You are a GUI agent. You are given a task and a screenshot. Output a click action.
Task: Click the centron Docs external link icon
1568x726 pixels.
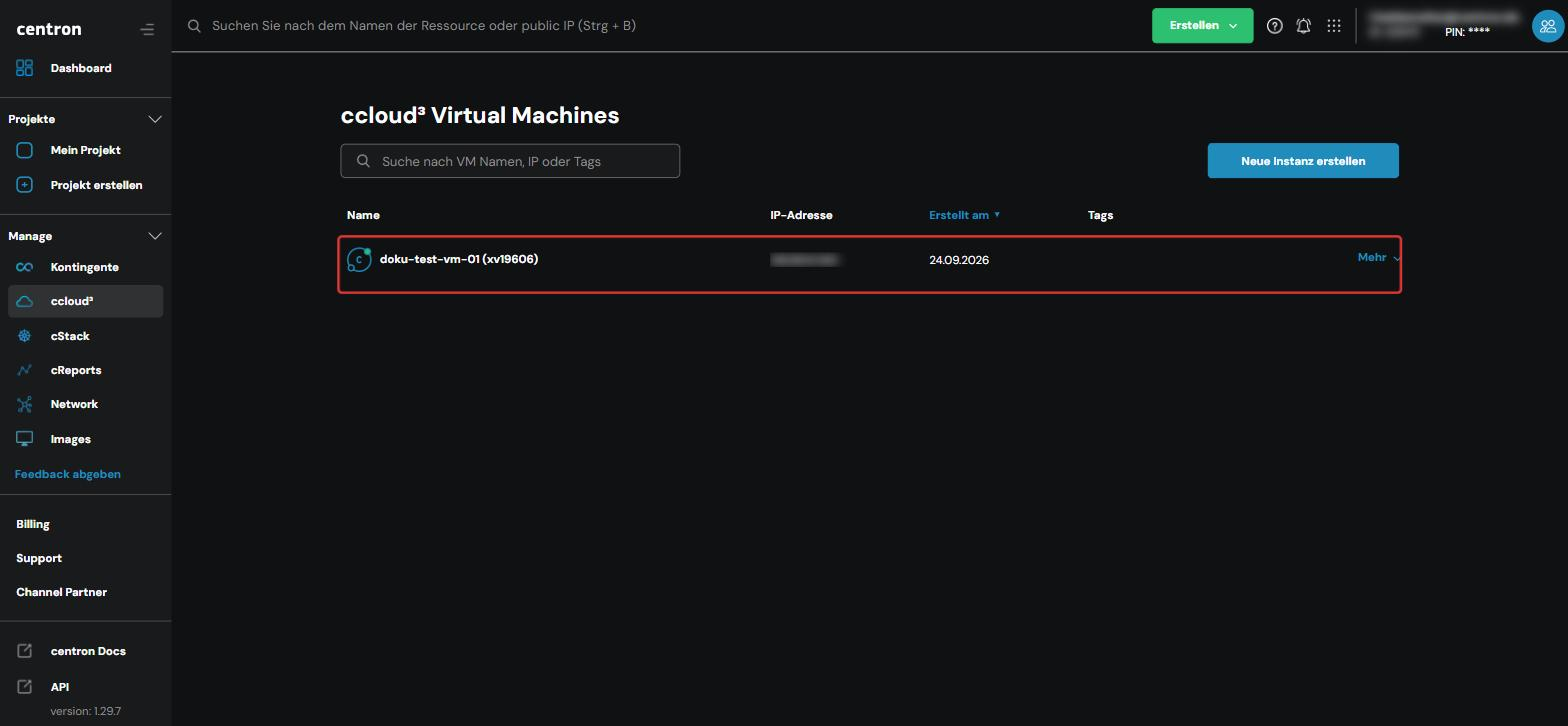point(25,651)
